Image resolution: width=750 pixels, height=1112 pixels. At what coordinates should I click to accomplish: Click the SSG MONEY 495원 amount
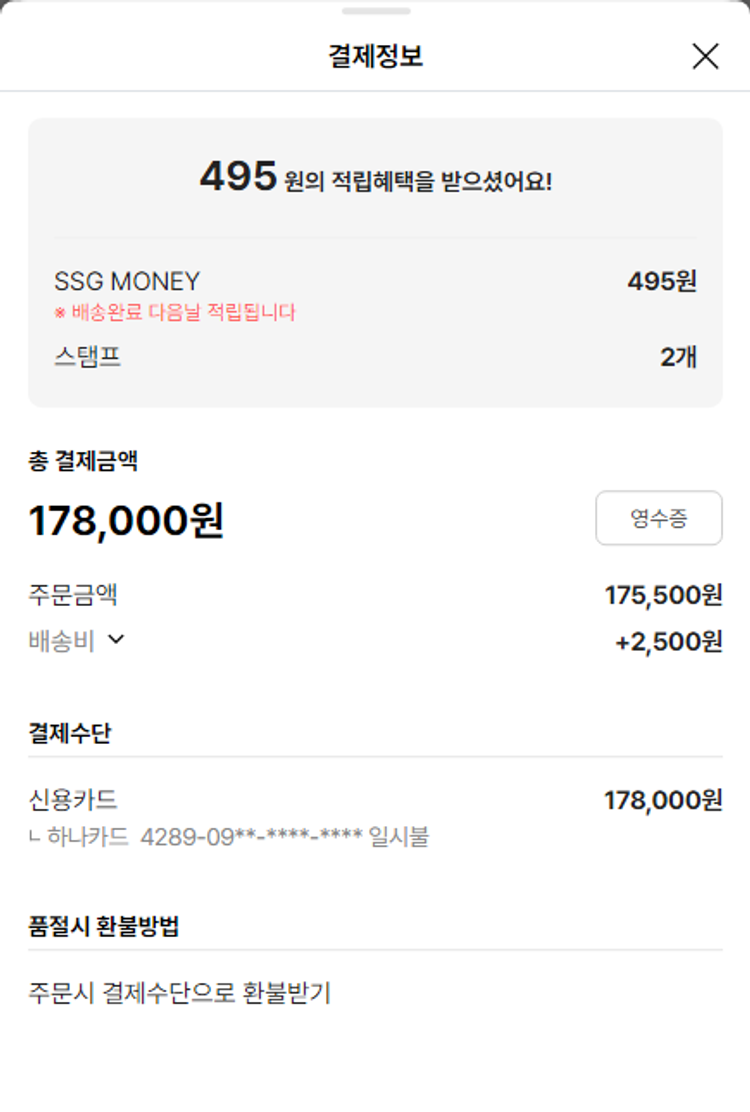(x=661, y=282)
